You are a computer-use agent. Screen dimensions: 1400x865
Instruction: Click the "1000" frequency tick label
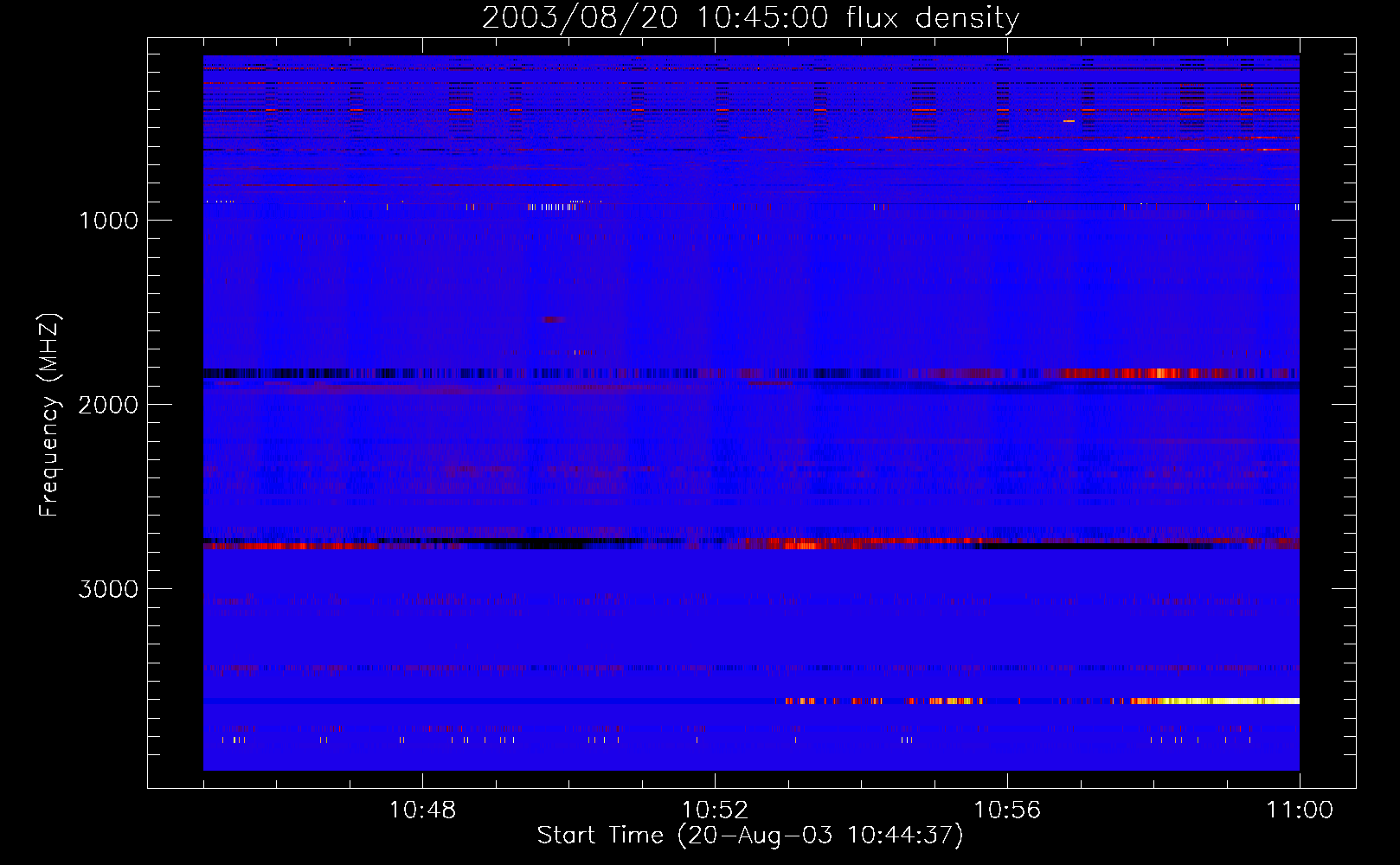[x=108, y=221]
